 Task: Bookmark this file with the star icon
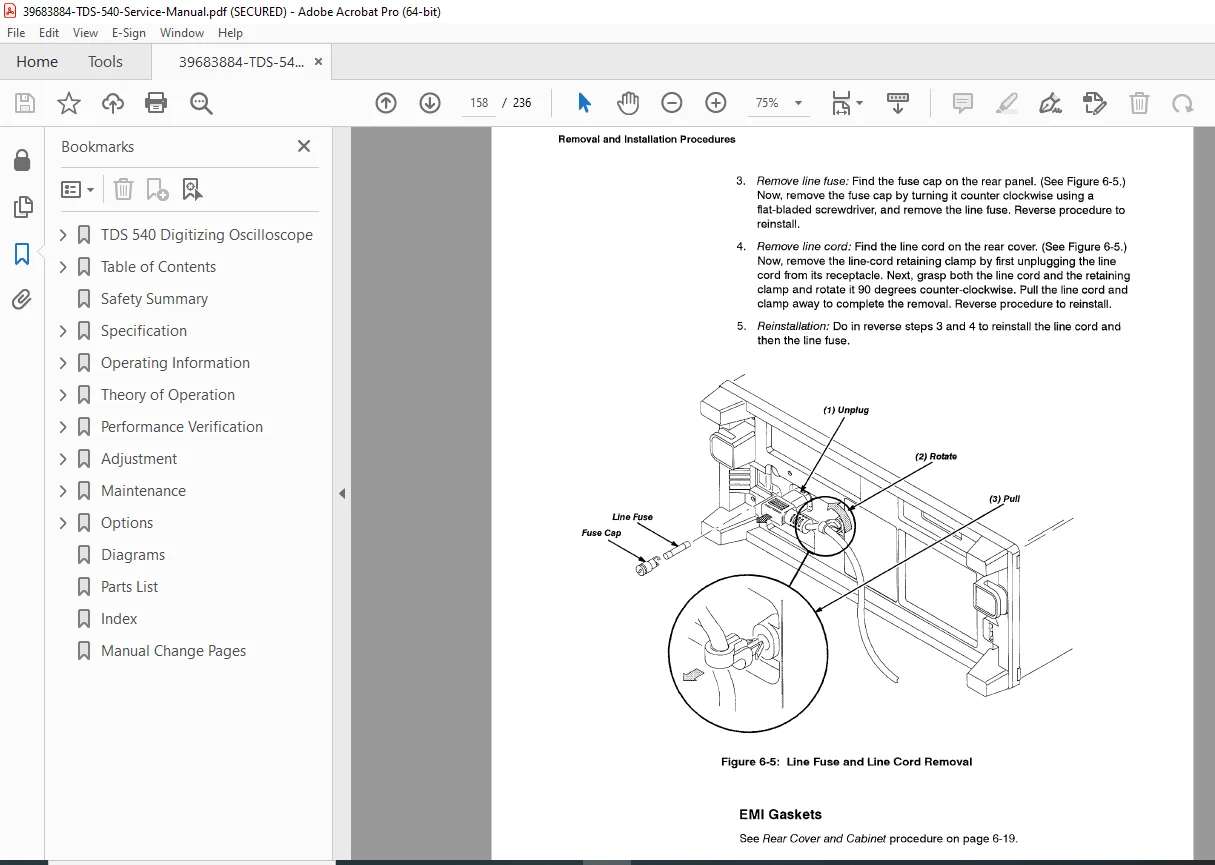(x=69, y=103)
